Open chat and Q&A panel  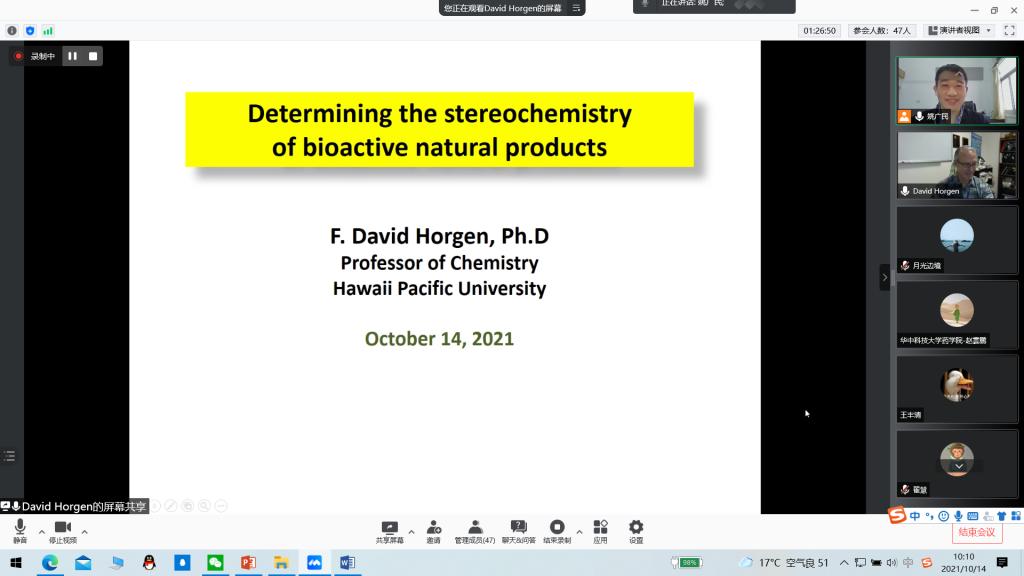(518, 530)
